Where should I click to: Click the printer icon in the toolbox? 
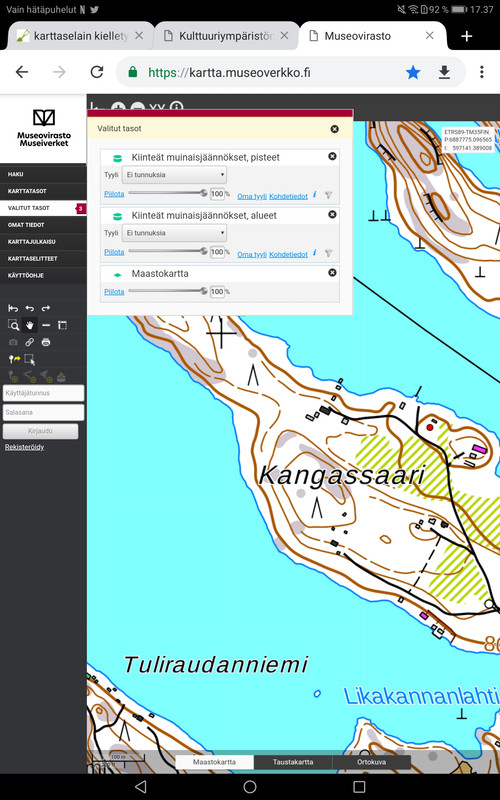pyautogui.click(x=46, y=342)
